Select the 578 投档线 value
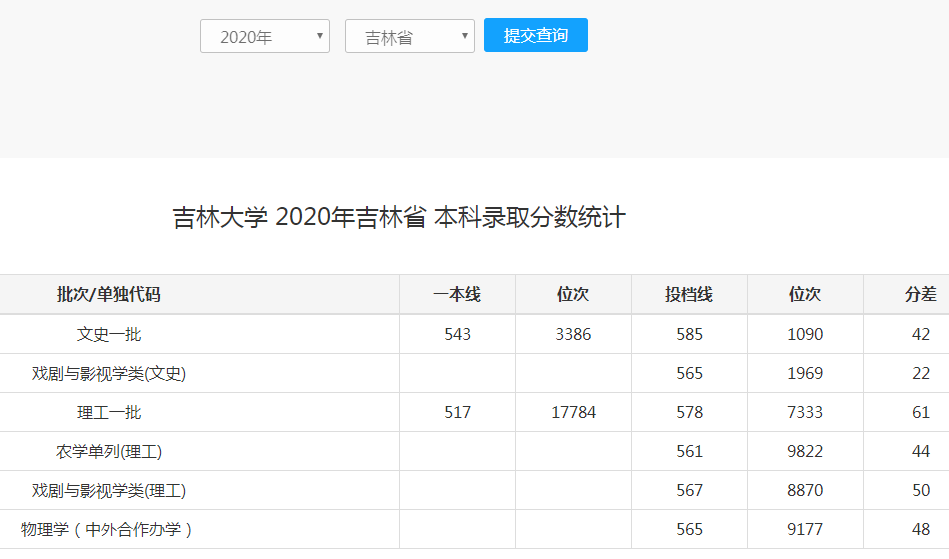 point(689,413)
